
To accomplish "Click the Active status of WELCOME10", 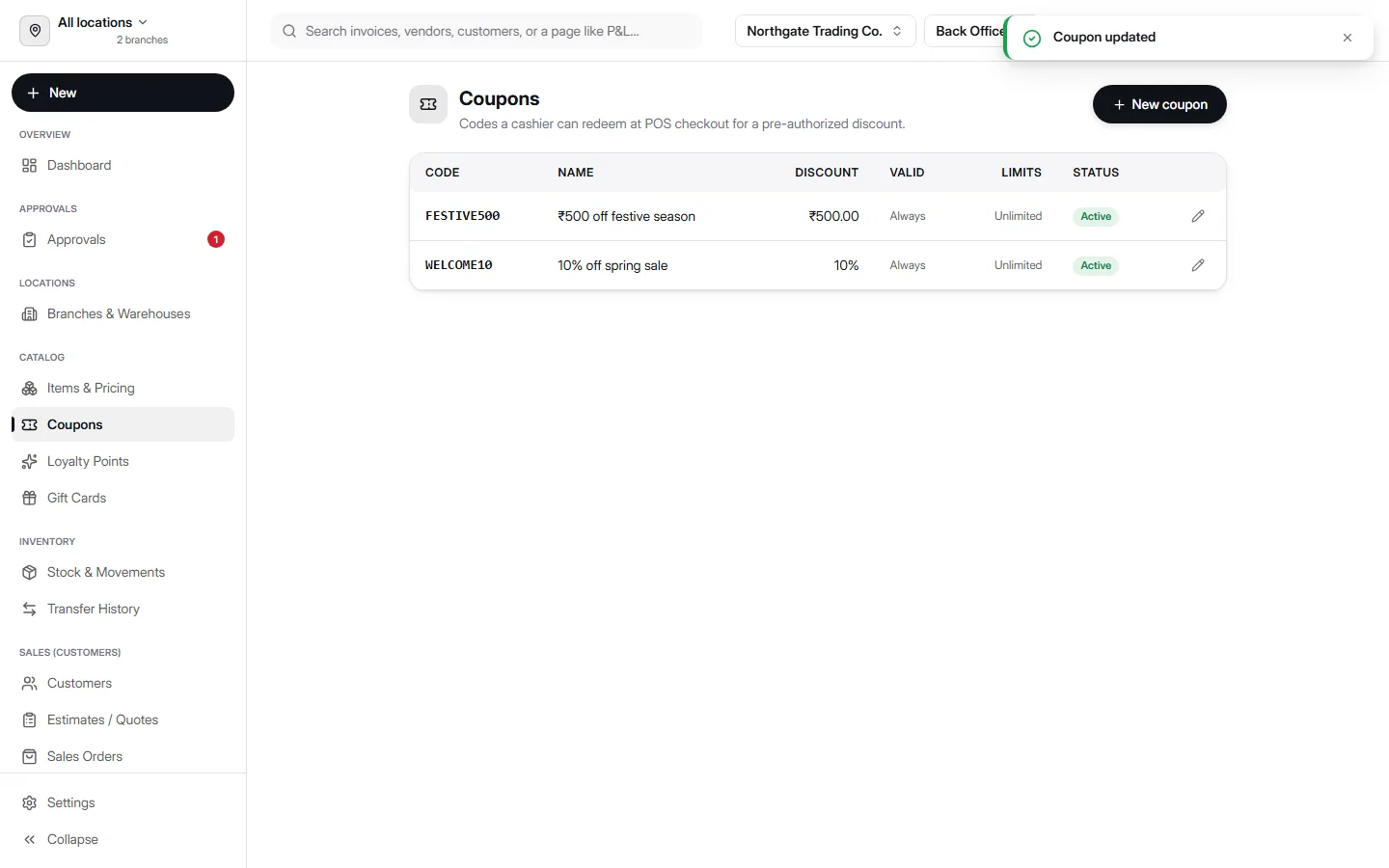I will pos(1096,265).
